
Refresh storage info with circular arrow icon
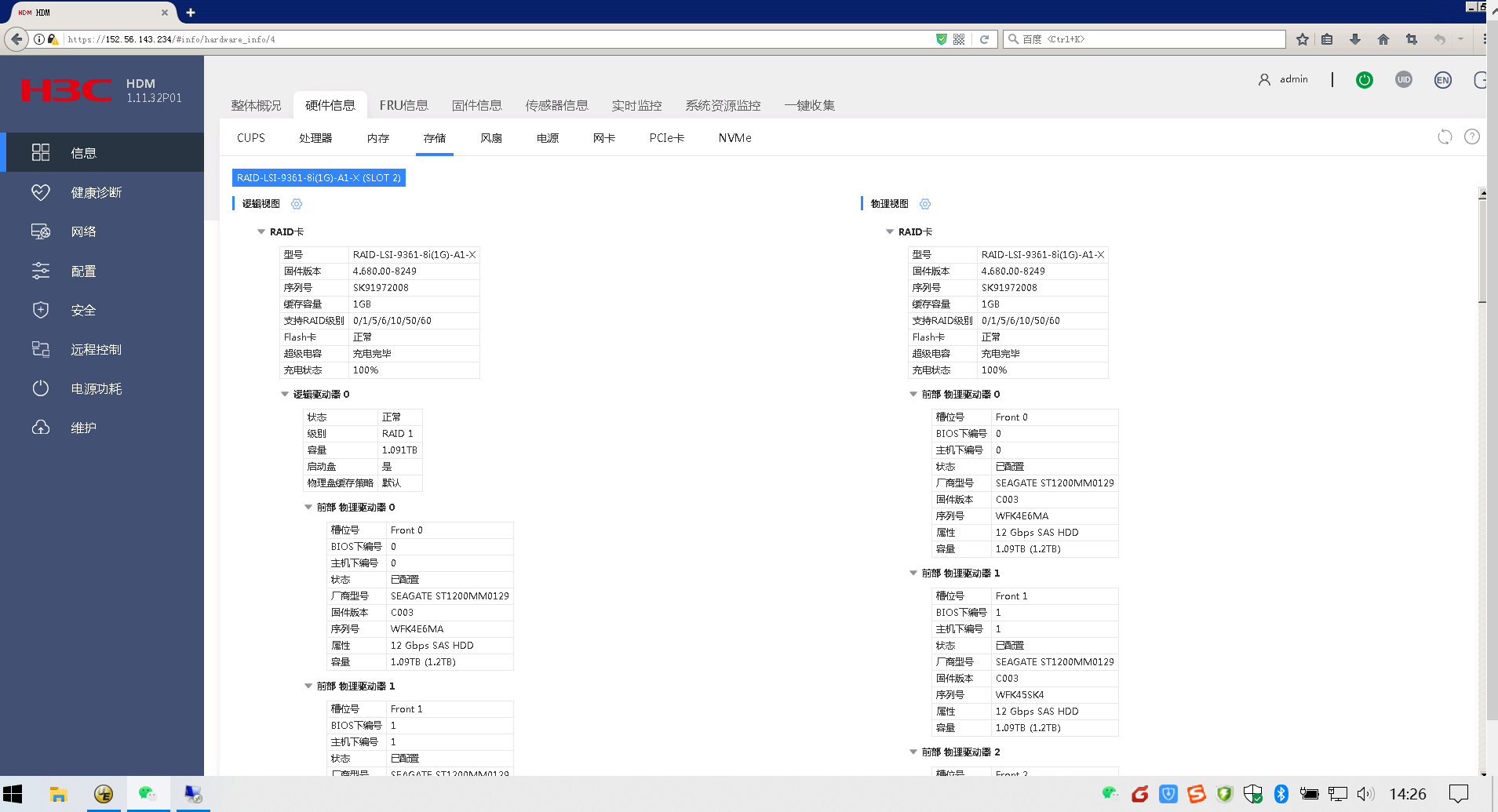[x=1445, y=137]
